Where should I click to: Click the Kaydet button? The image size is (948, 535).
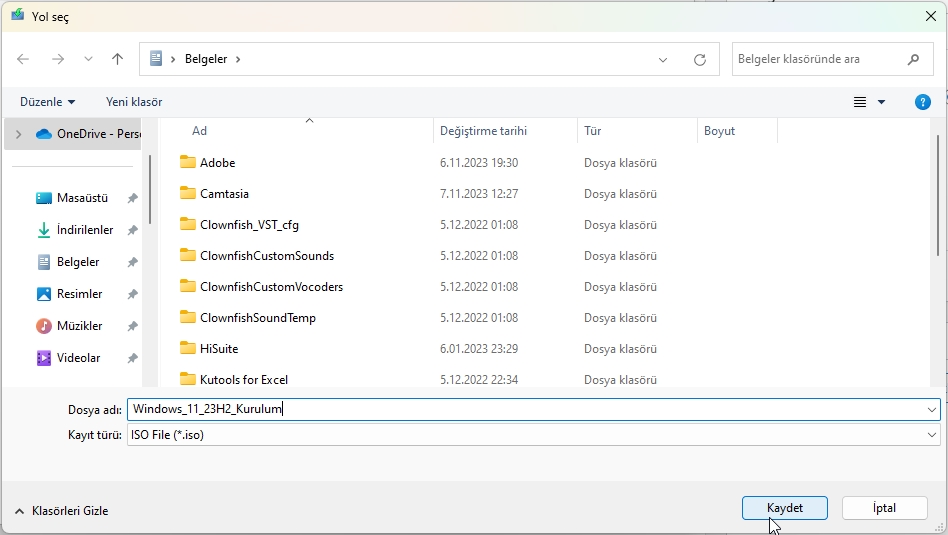tap(785, 508)
